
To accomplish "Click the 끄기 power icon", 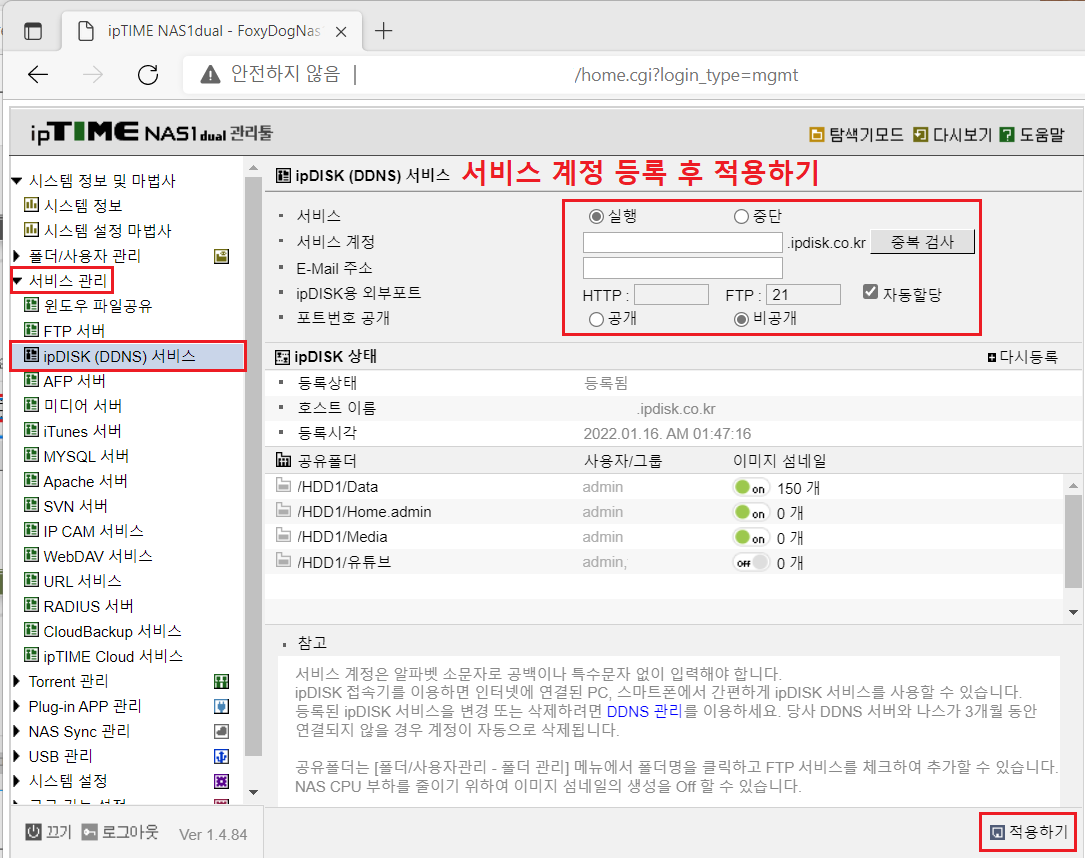I will tap(33, 832).
